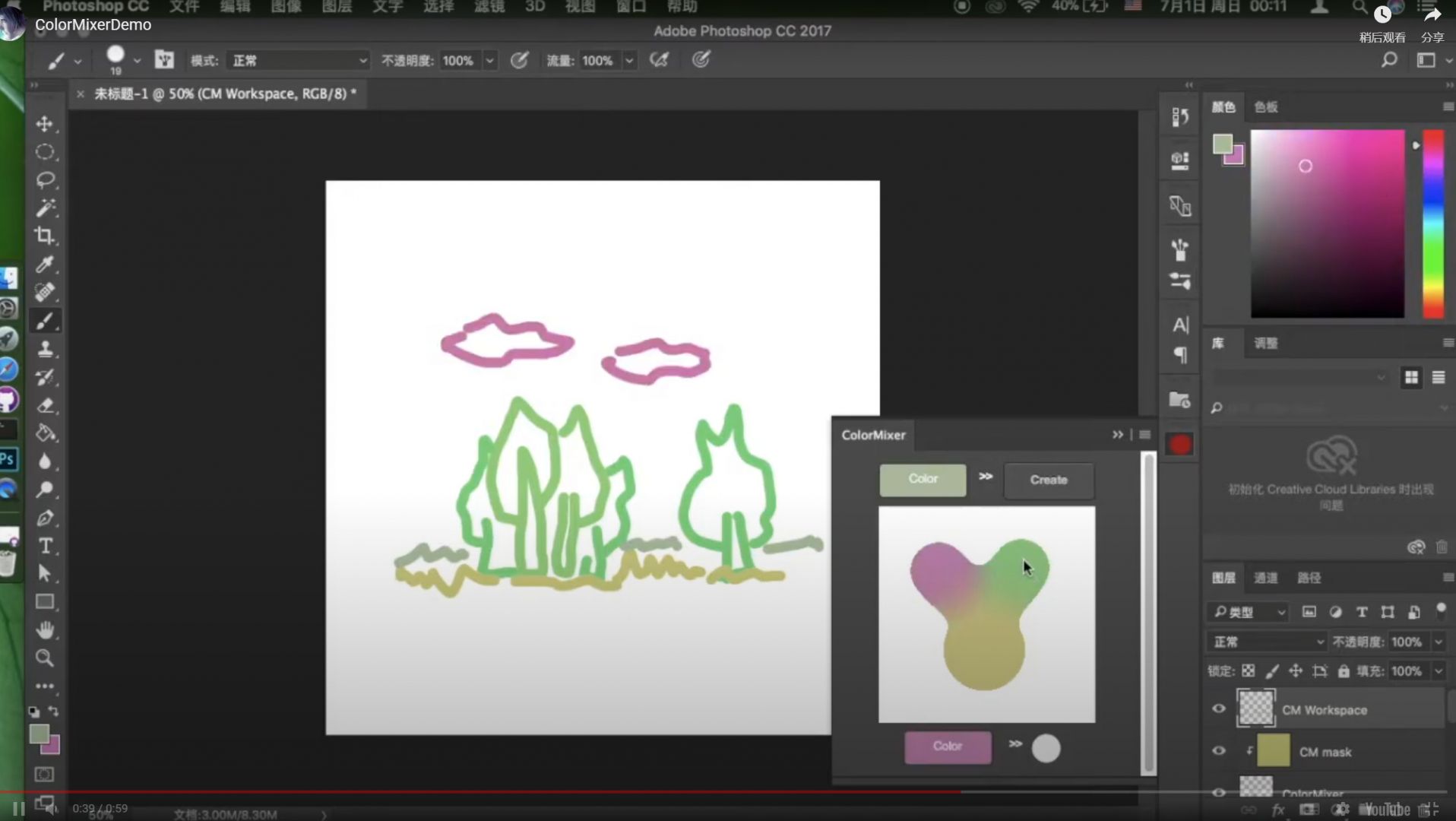Switch to the Channels tab
This screenshot has width=1456, height=821.
pyautogui.click(x=1265, y=578)
